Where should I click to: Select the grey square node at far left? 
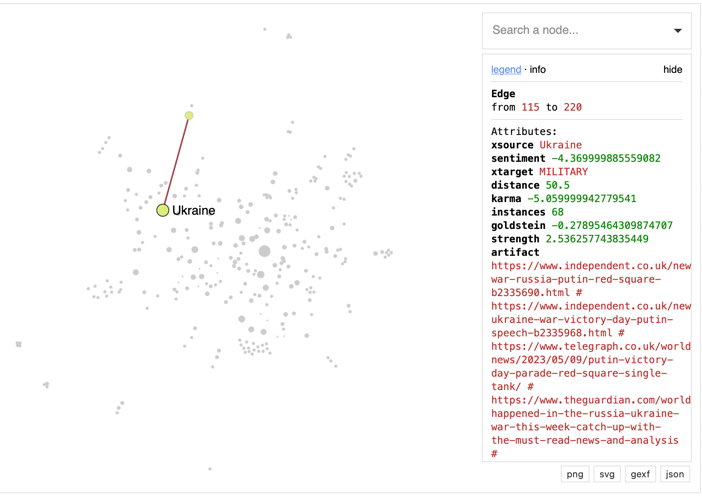pos(19,344)
